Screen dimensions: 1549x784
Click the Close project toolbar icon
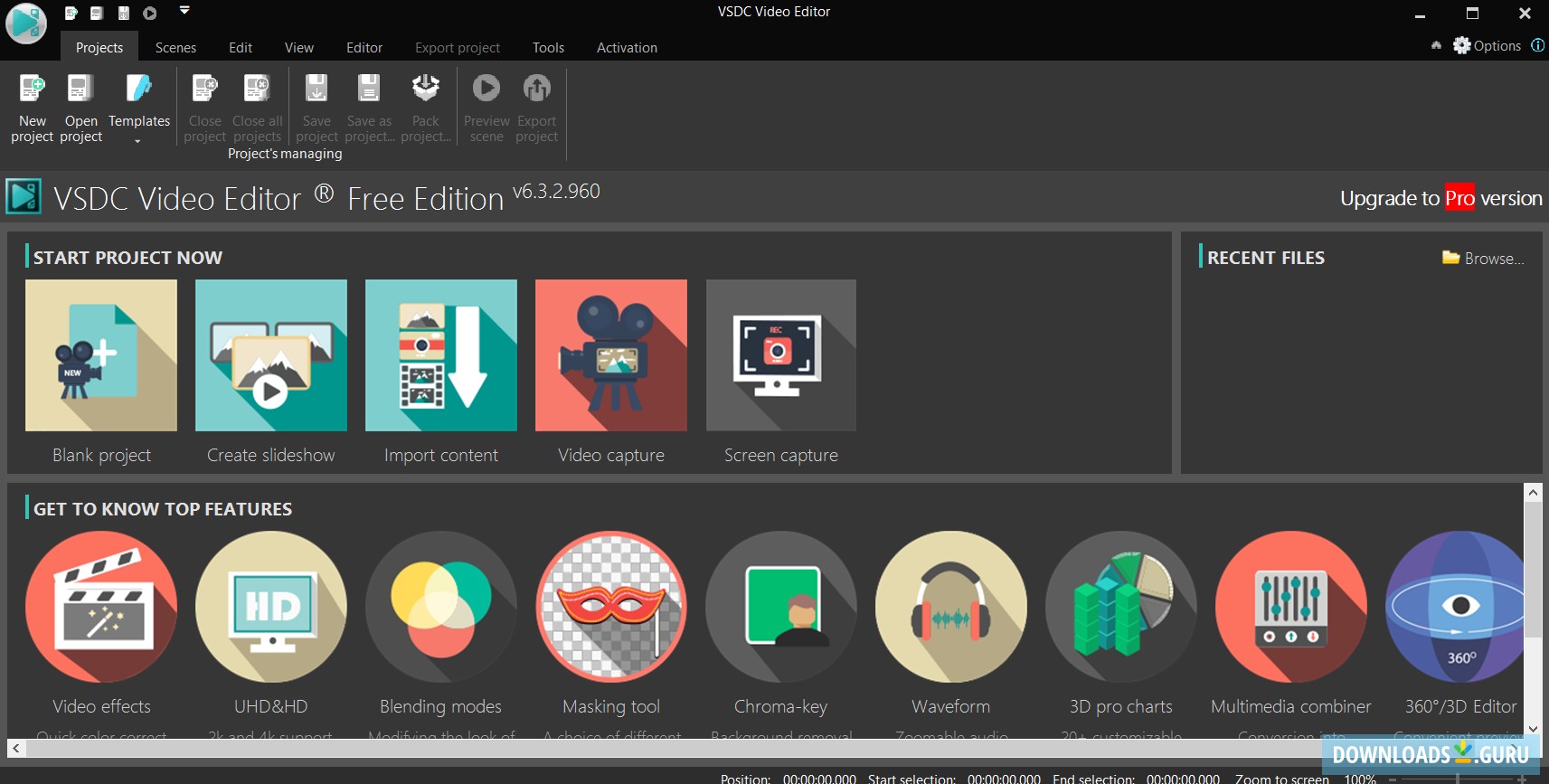204,89
